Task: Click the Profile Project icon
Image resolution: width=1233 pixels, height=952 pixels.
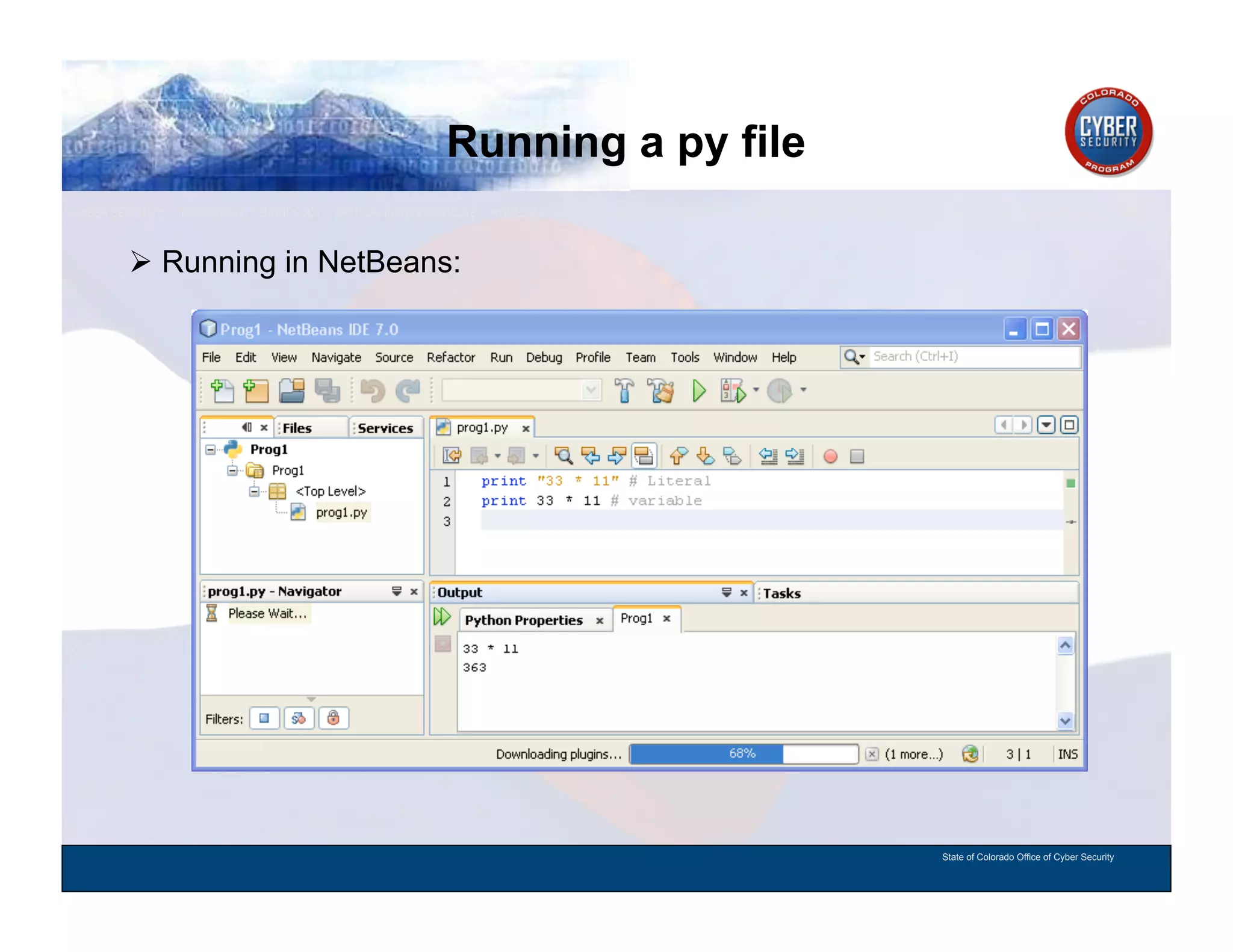Action: 780,391
